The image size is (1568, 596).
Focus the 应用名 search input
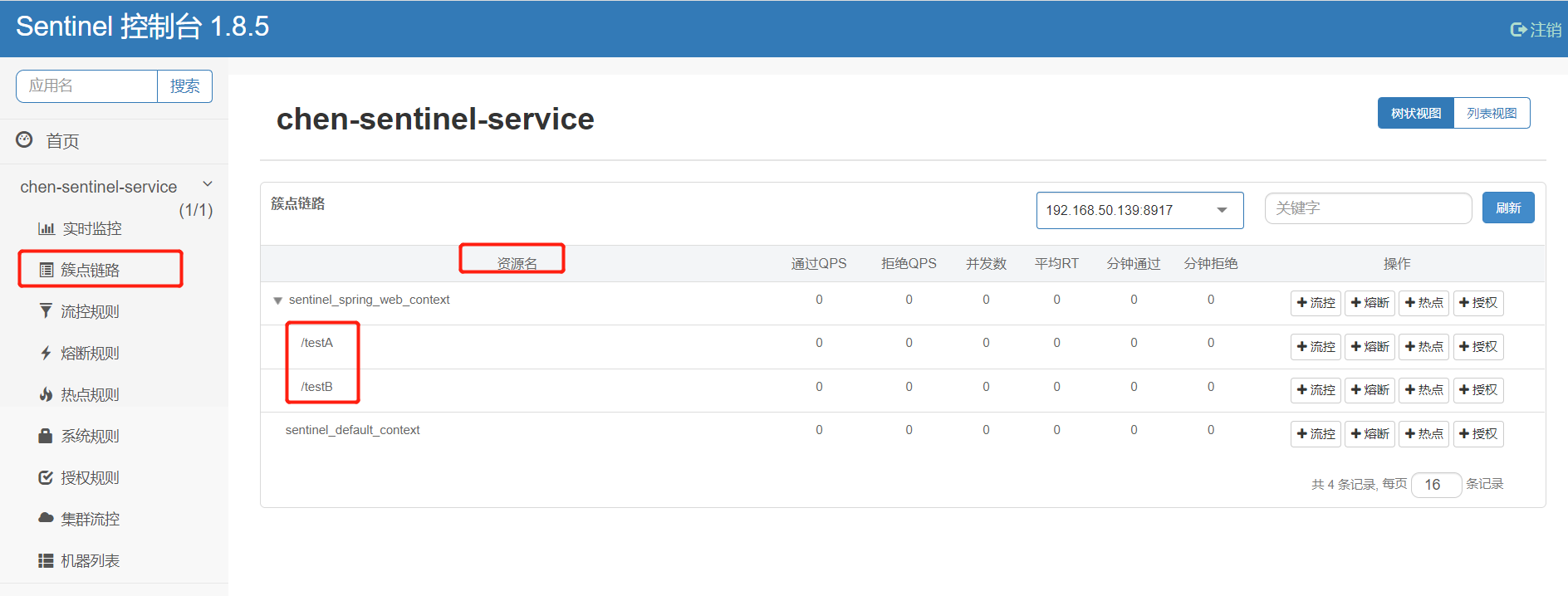[86, 86]
